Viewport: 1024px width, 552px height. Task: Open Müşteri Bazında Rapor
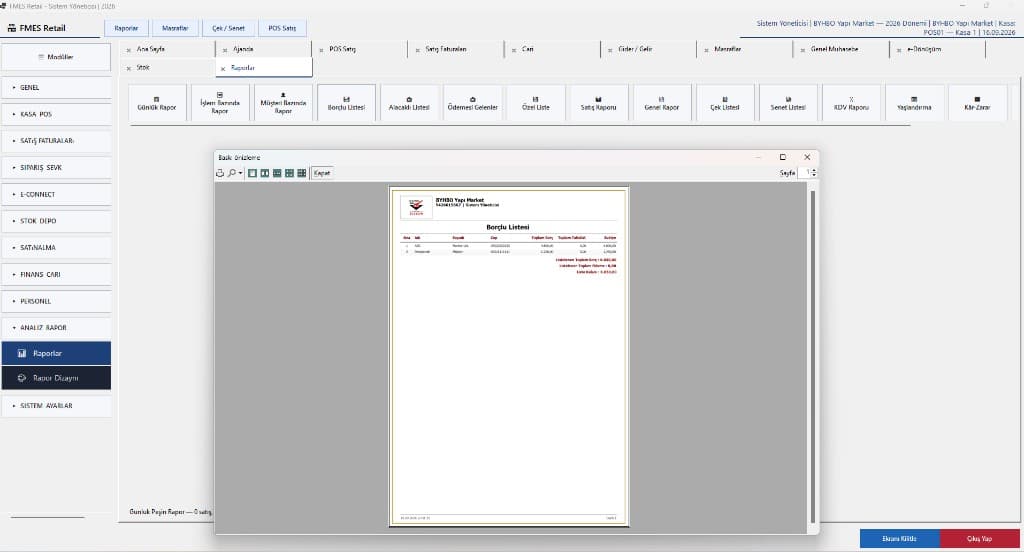(x=283, y=103)
